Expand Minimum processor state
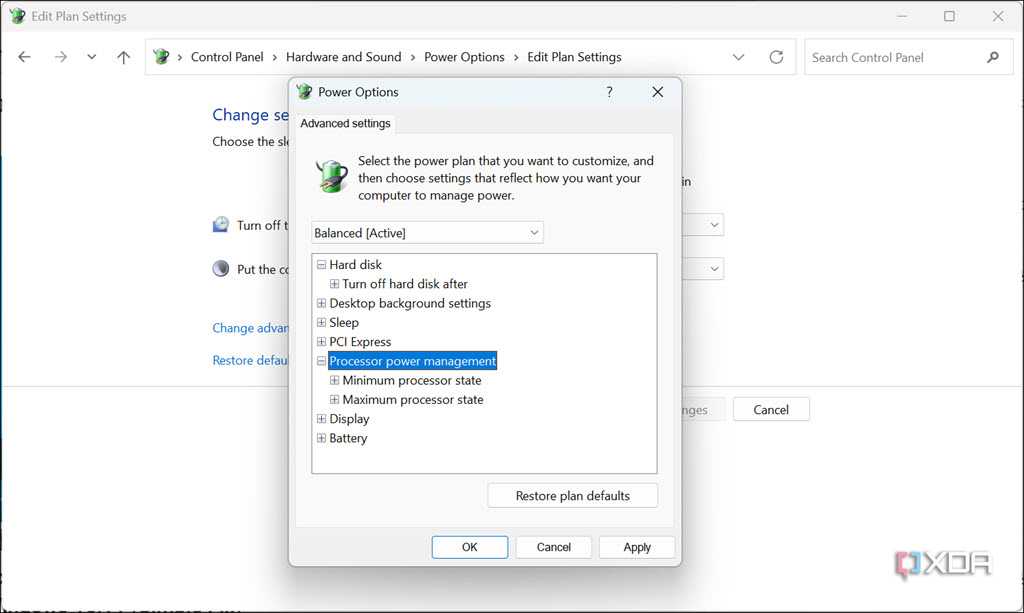The image size is (1024, 613). click(334, 380)
